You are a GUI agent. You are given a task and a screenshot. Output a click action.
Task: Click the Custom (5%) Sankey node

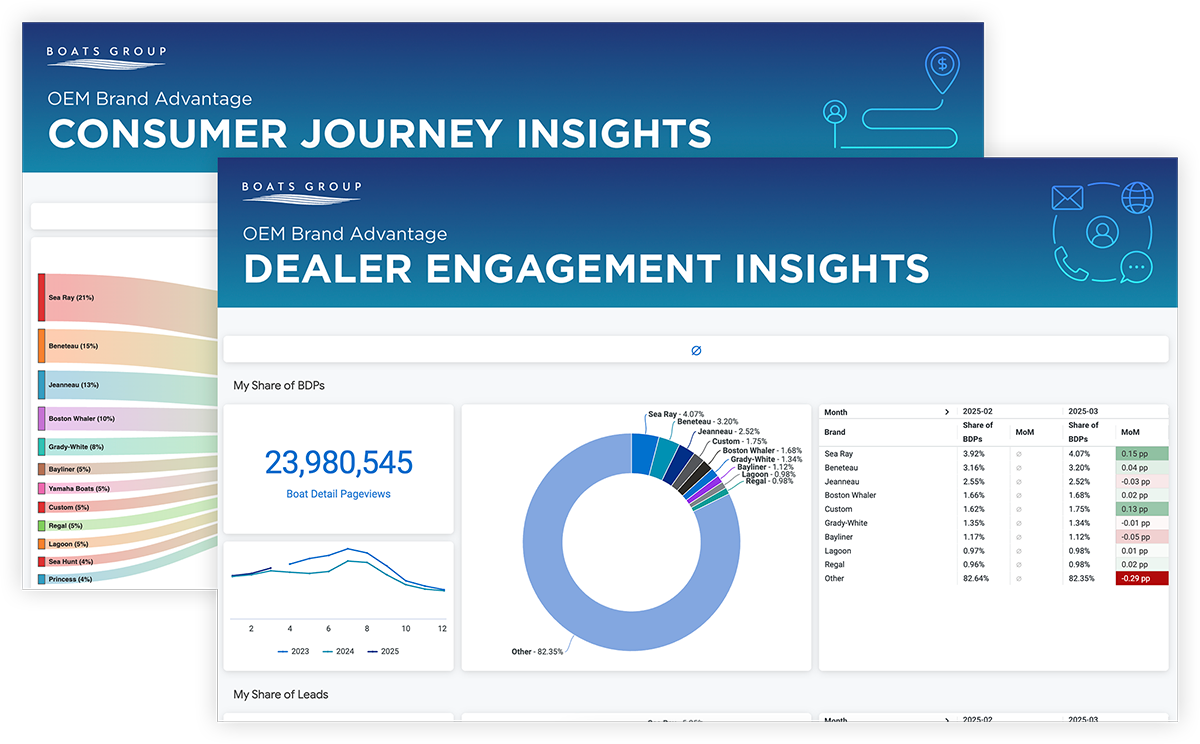pyautogui.click(x=42, y=507)
